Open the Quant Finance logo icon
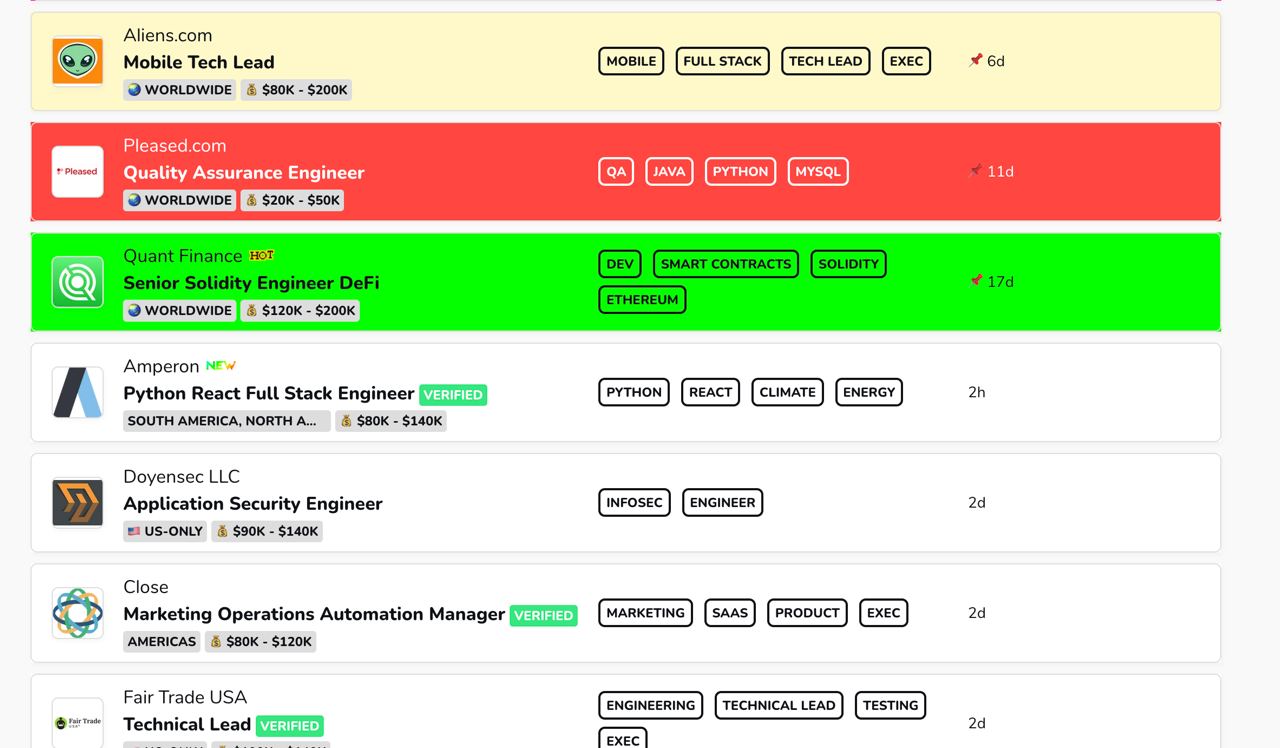1280x748 pixels. pos(78,282)
